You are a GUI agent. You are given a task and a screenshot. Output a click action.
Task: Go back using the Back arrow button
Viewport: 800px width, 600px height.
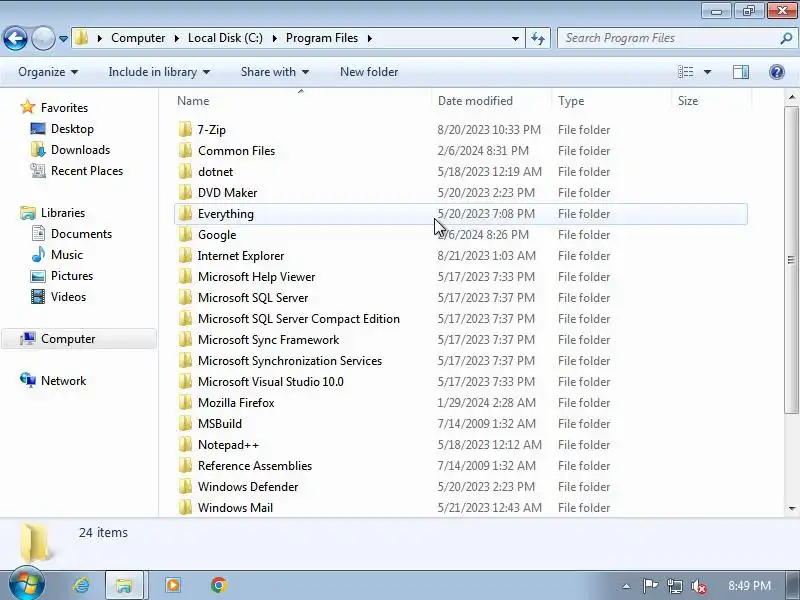[x=15, y=38]
